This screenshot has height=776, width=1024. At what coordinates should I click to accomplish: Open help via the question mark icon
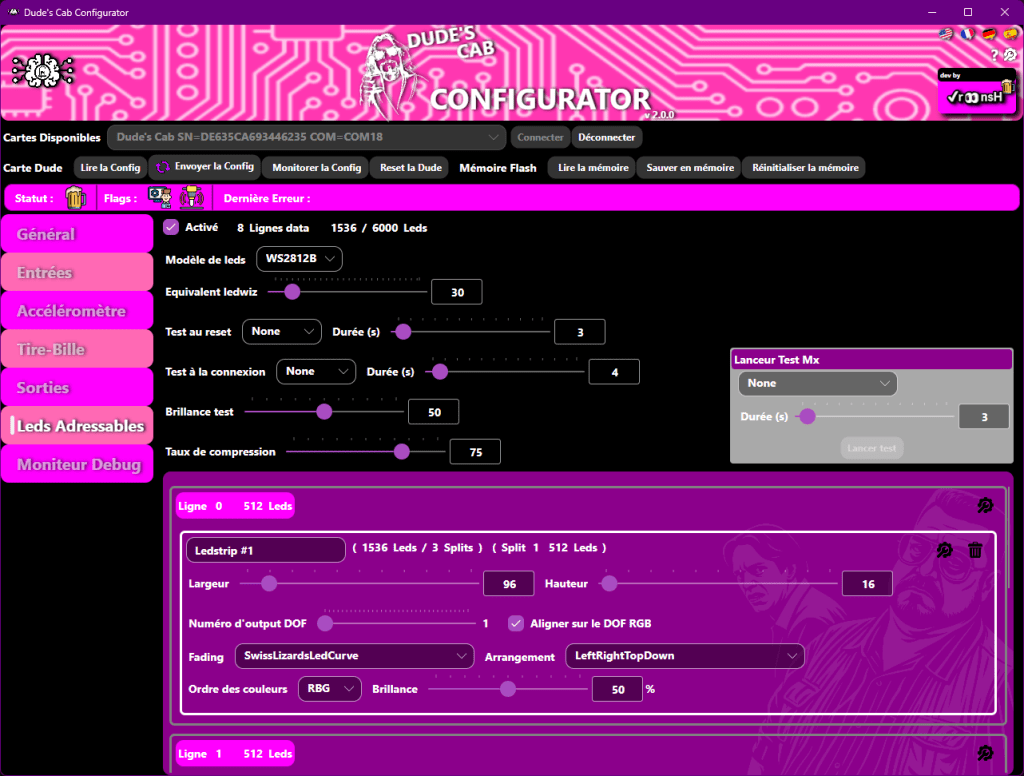[x=994, y=55]
